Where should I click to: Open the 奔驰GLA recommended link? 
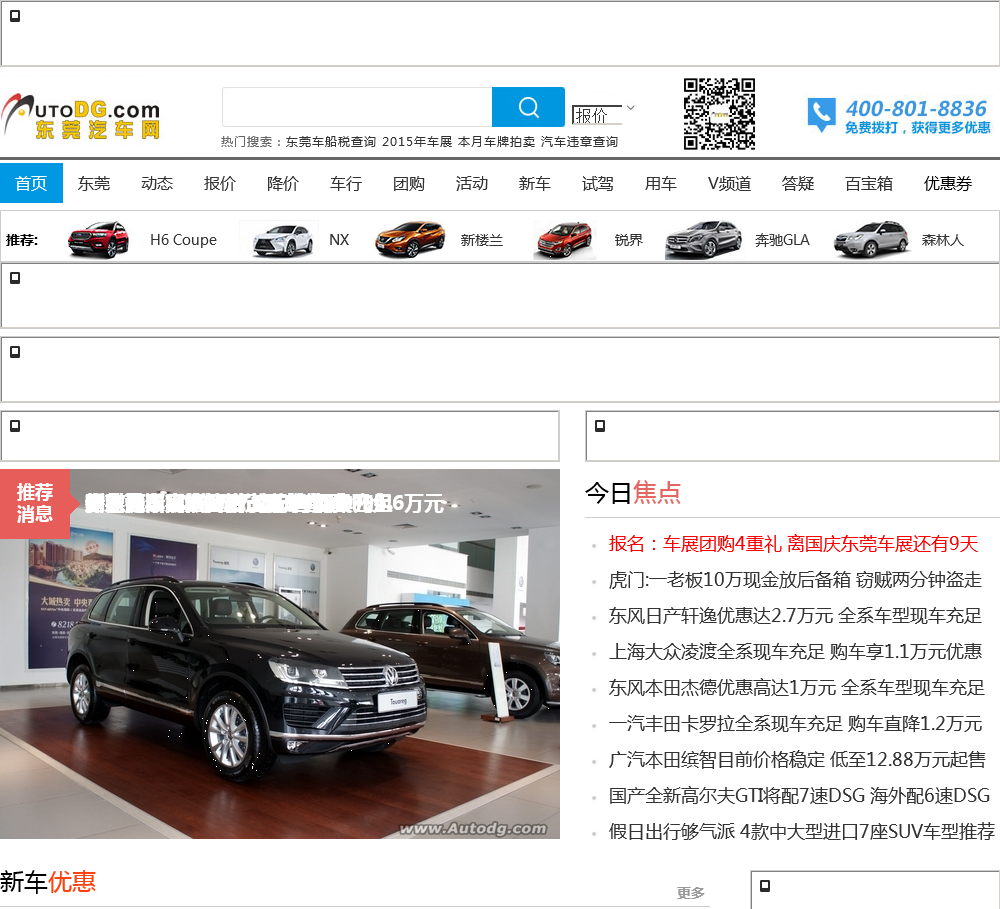tap(783, 240)
